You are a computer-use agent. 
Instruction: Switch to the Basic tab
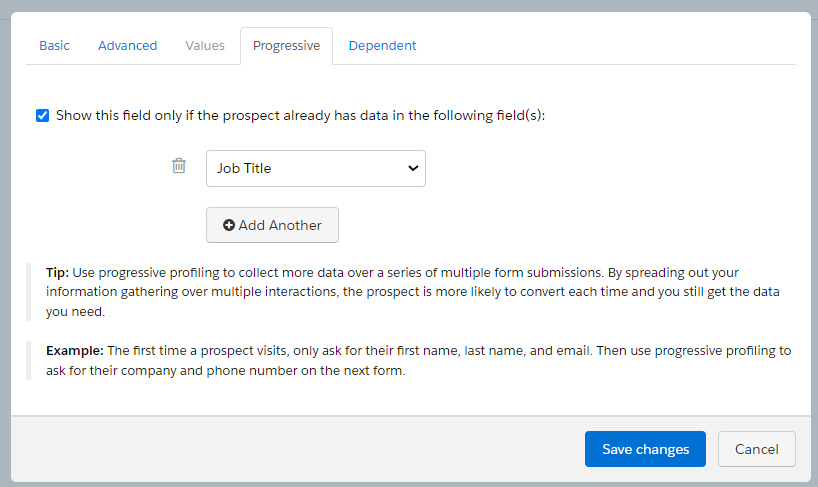54,46
